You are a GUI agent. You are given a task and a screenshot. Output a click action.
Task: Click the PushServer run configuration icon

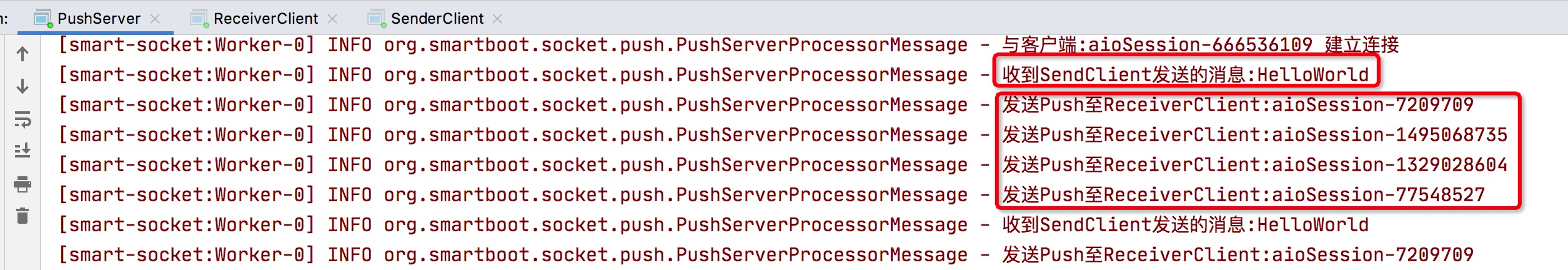[x=43, y=19]
